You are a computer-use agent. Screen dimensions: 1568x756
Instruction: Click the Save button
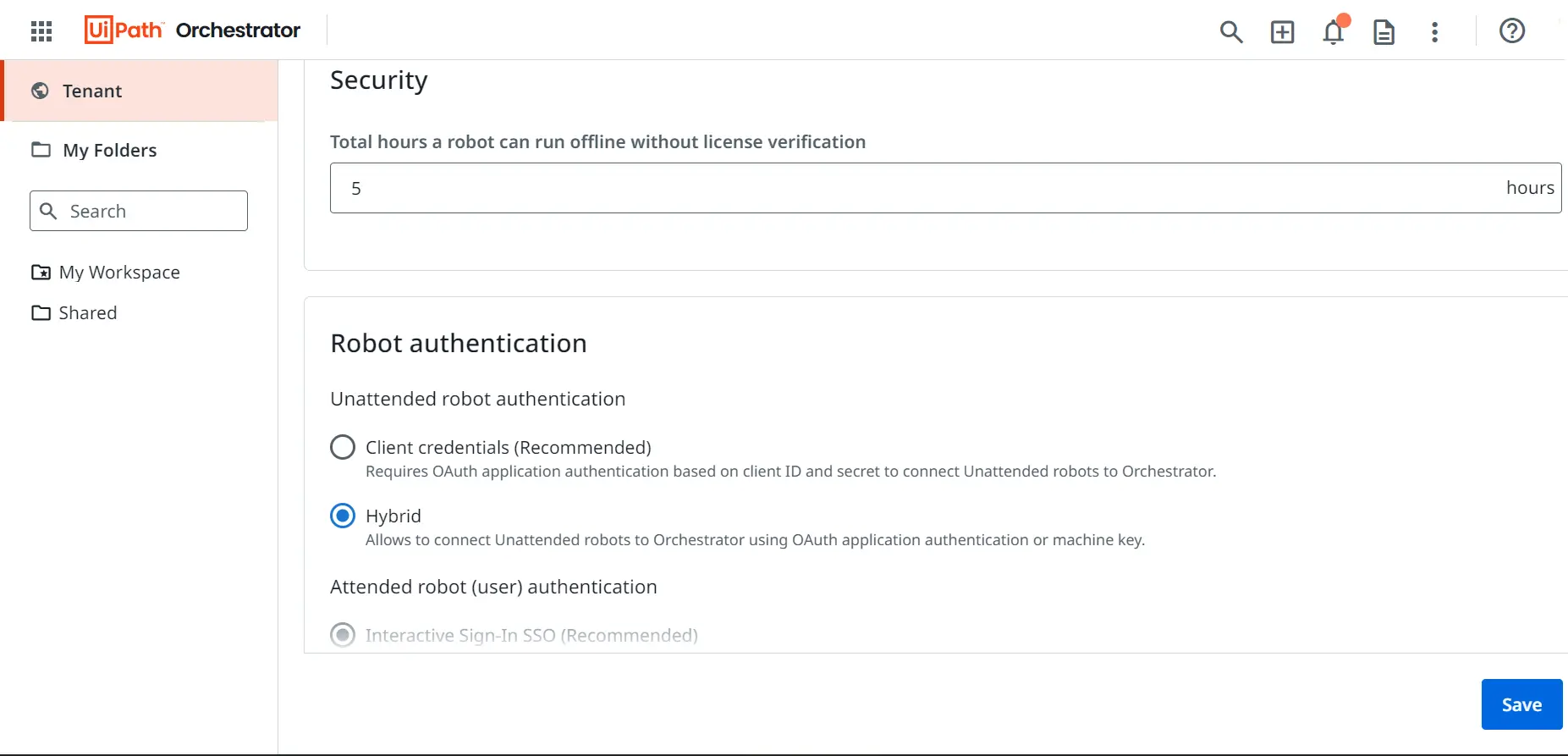1521,704
